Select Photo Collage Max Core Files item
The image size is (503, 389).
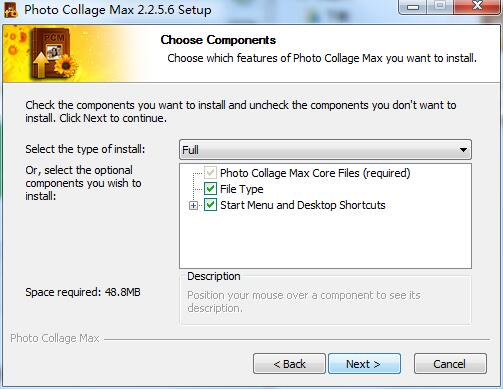pyautogui.click(x=315, y=173)
